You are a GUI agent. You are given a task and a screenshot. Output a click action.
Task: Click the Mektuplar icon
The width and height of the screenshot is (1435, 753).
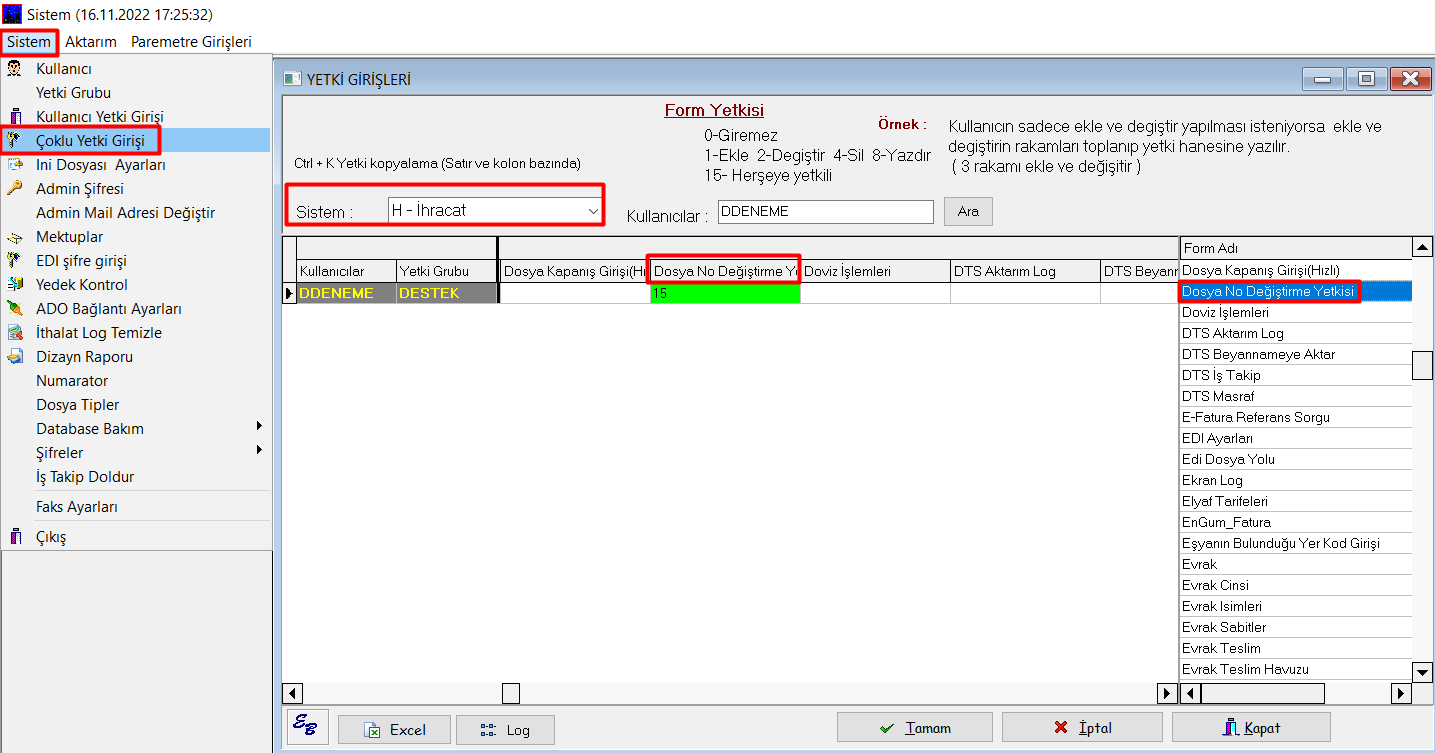tap(14, 237)
